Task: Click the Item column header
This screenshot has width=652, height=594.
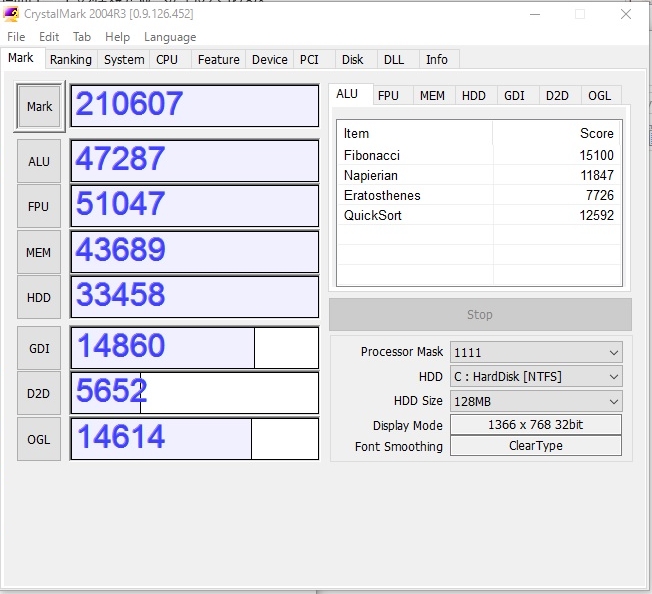Action: [415, 133]
